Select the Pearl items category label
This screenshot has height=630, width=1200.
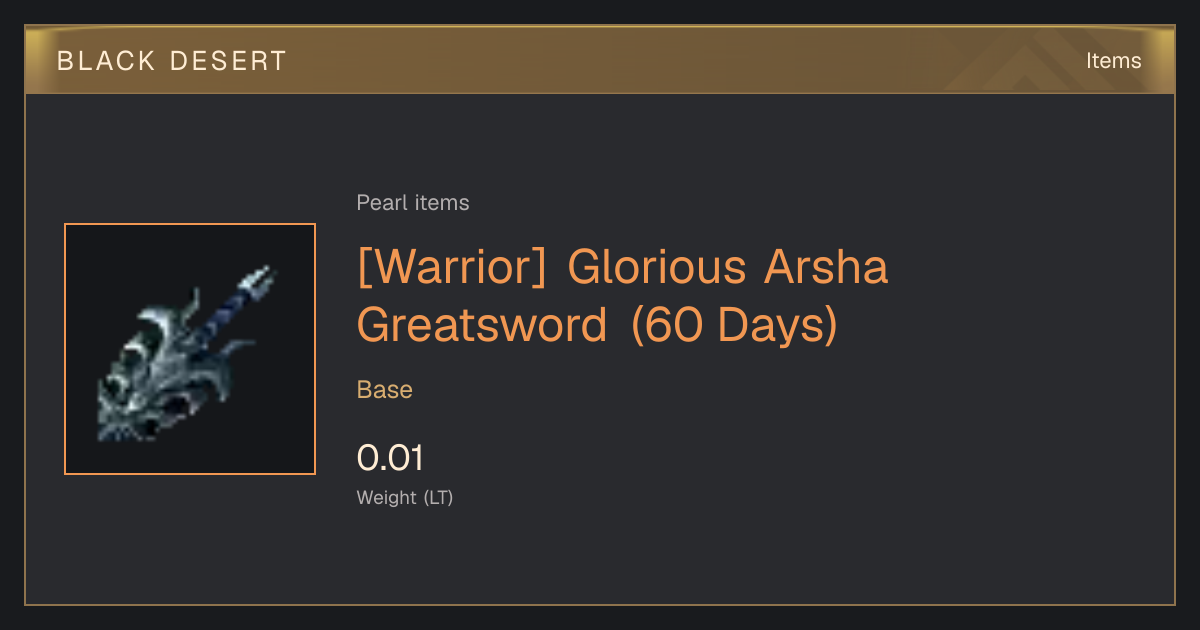[x=413, y=203]
